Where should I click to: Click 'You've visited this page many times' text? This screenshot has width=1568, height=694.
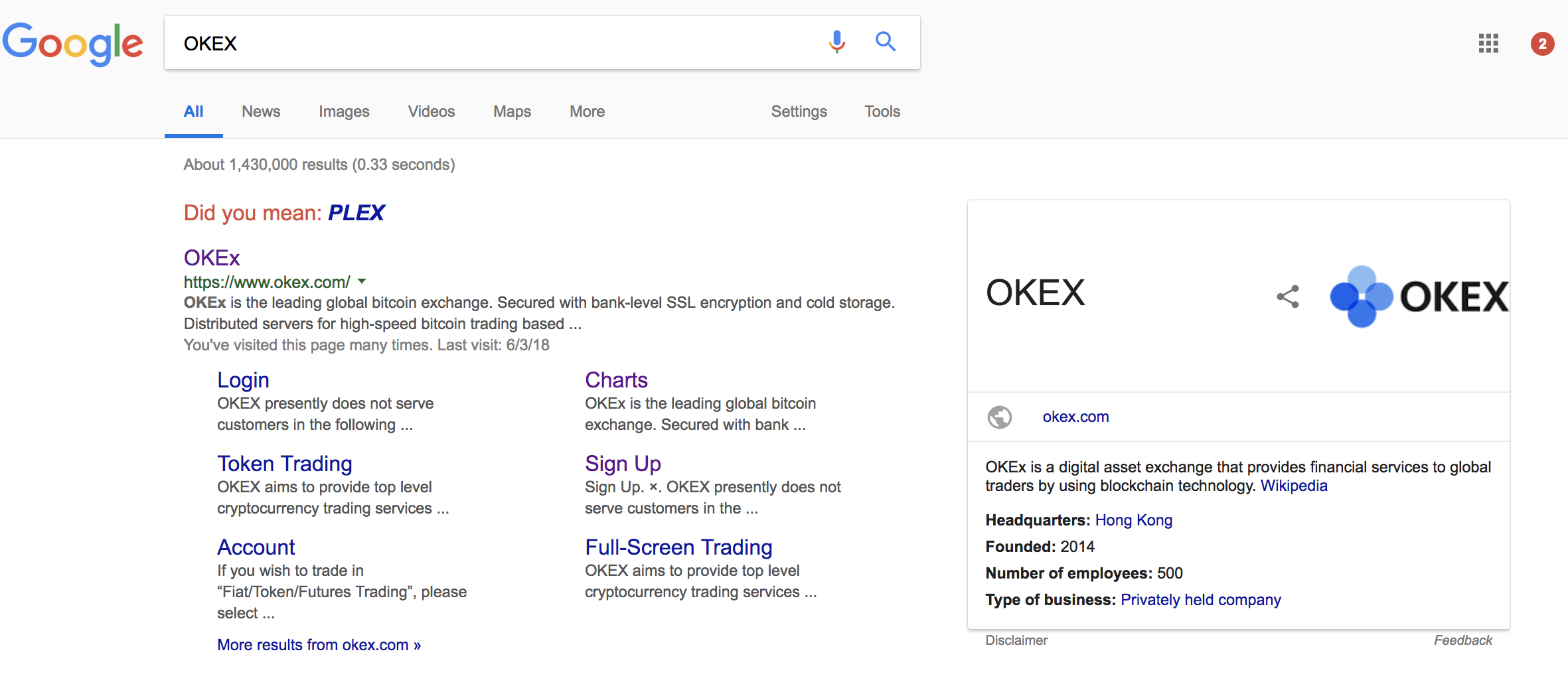click(308, 345)
